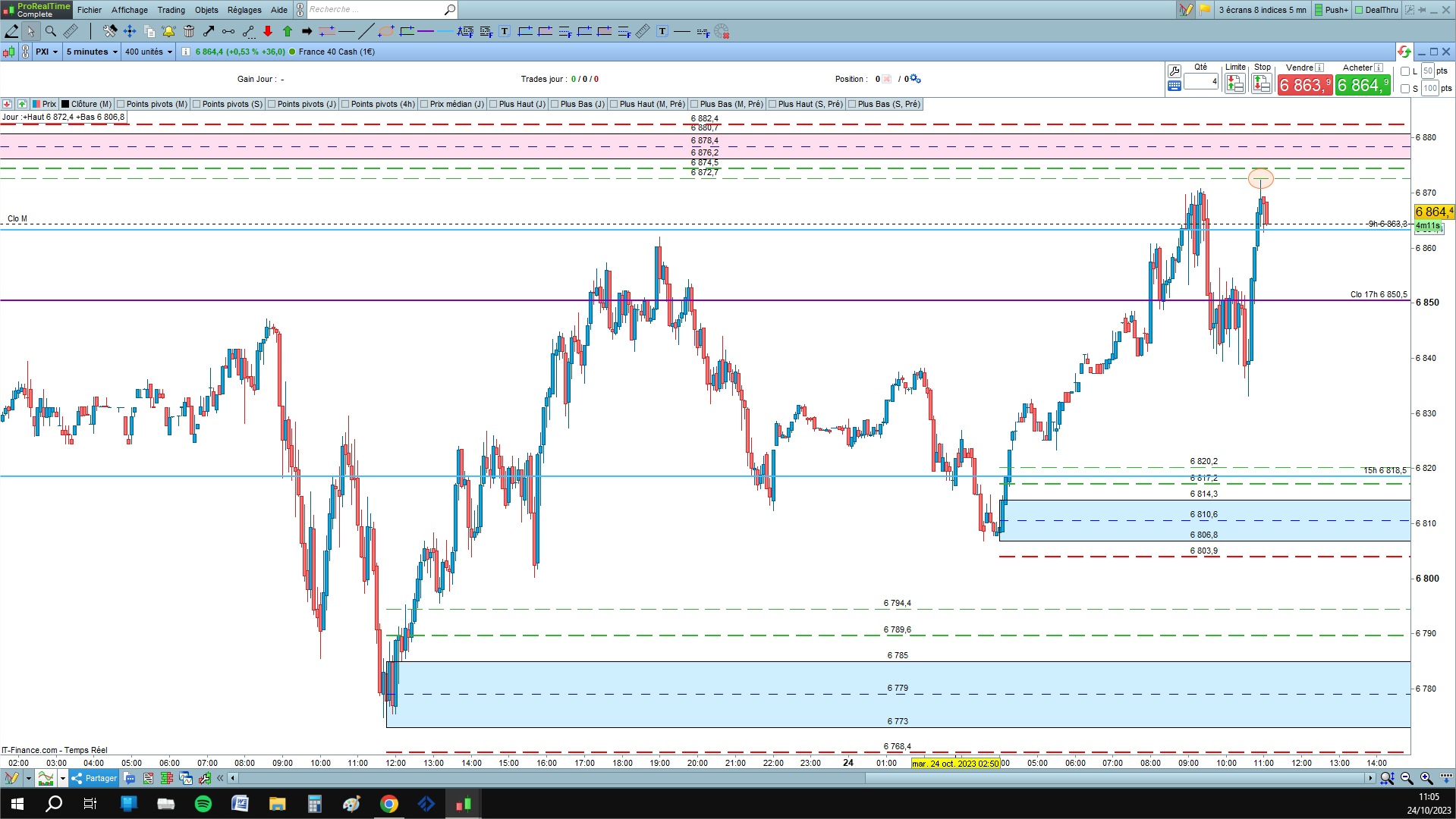Click the red Vendre price button
This screenshot has height=819, width=1456.
(1304, 85)
